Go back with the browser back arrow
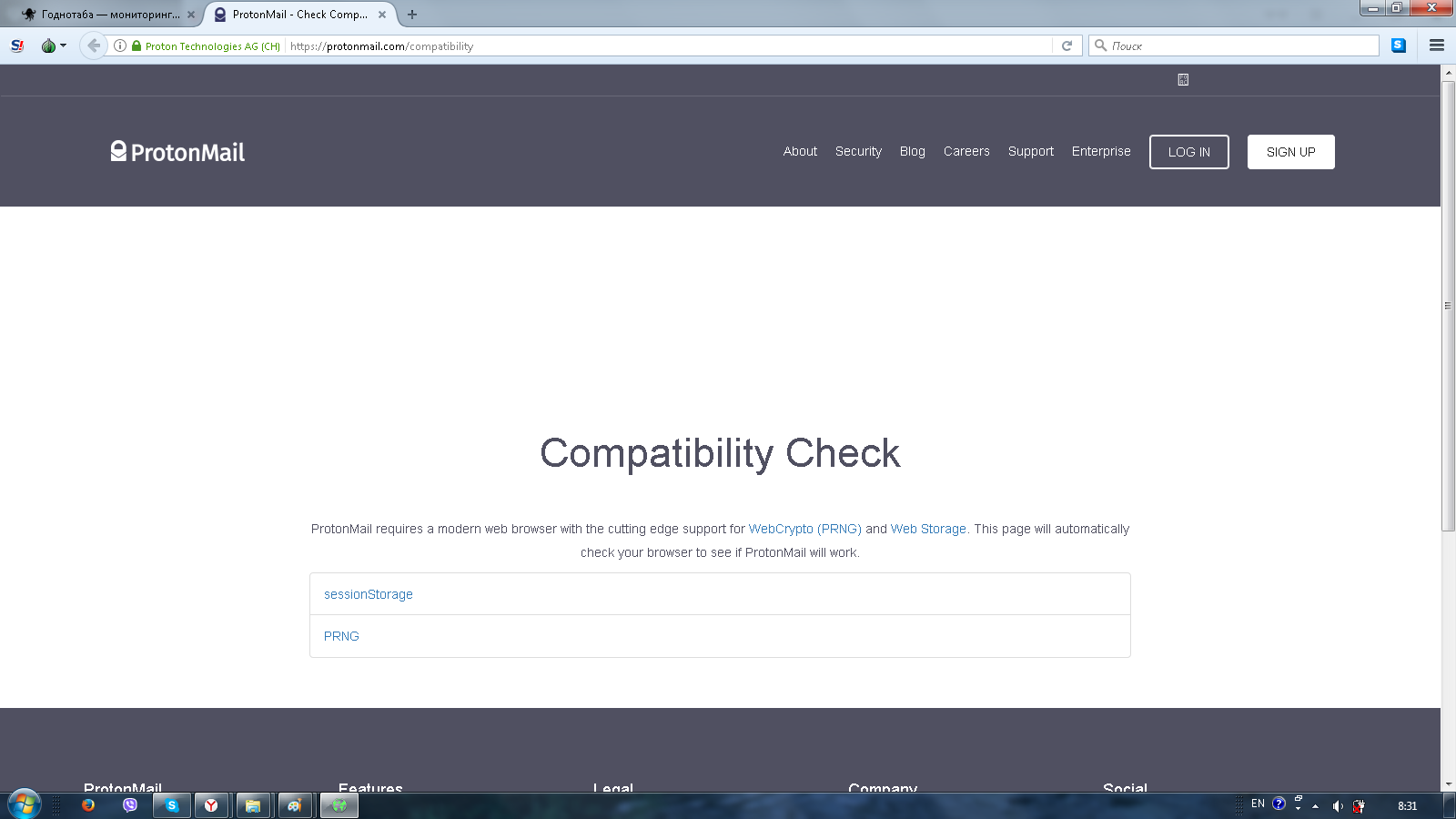The height and width of the screenshot is (819, 1456). 93,45
